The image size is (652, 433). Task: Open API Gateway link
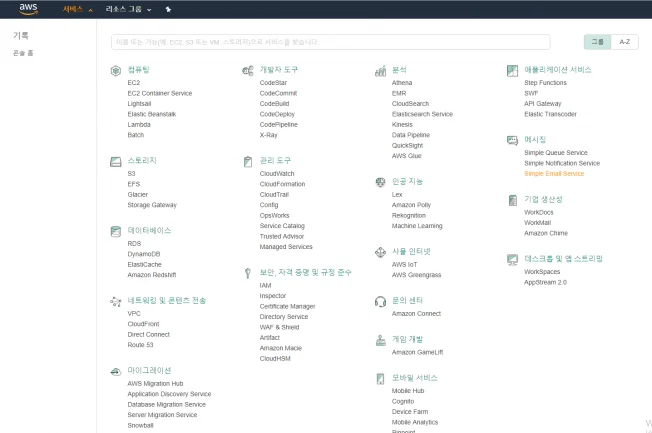pyautogui.click(x=543, y=104)
